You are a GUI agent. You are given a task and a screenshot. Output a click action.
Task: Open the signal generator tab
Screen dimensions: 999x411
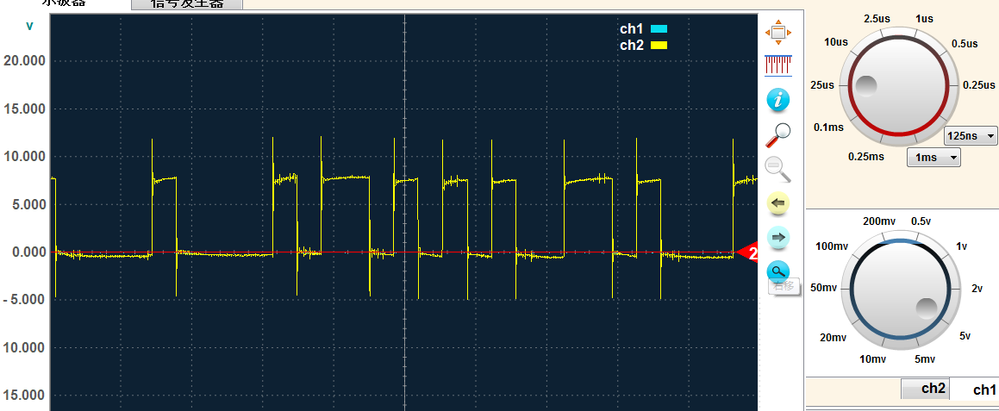click(187, 4)
